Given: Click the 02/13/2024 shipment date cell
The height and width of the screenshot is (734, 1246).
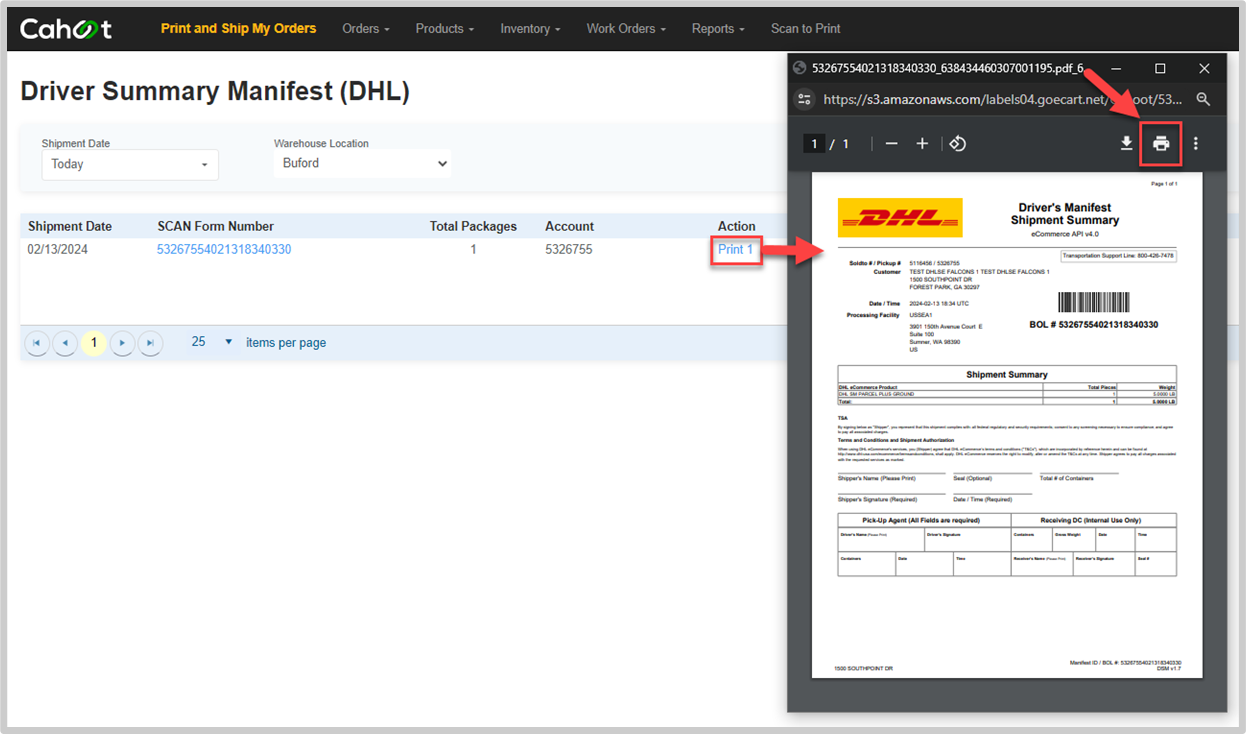Looking at the screenshot, I should pyautogui.click(x=58, y=249).
